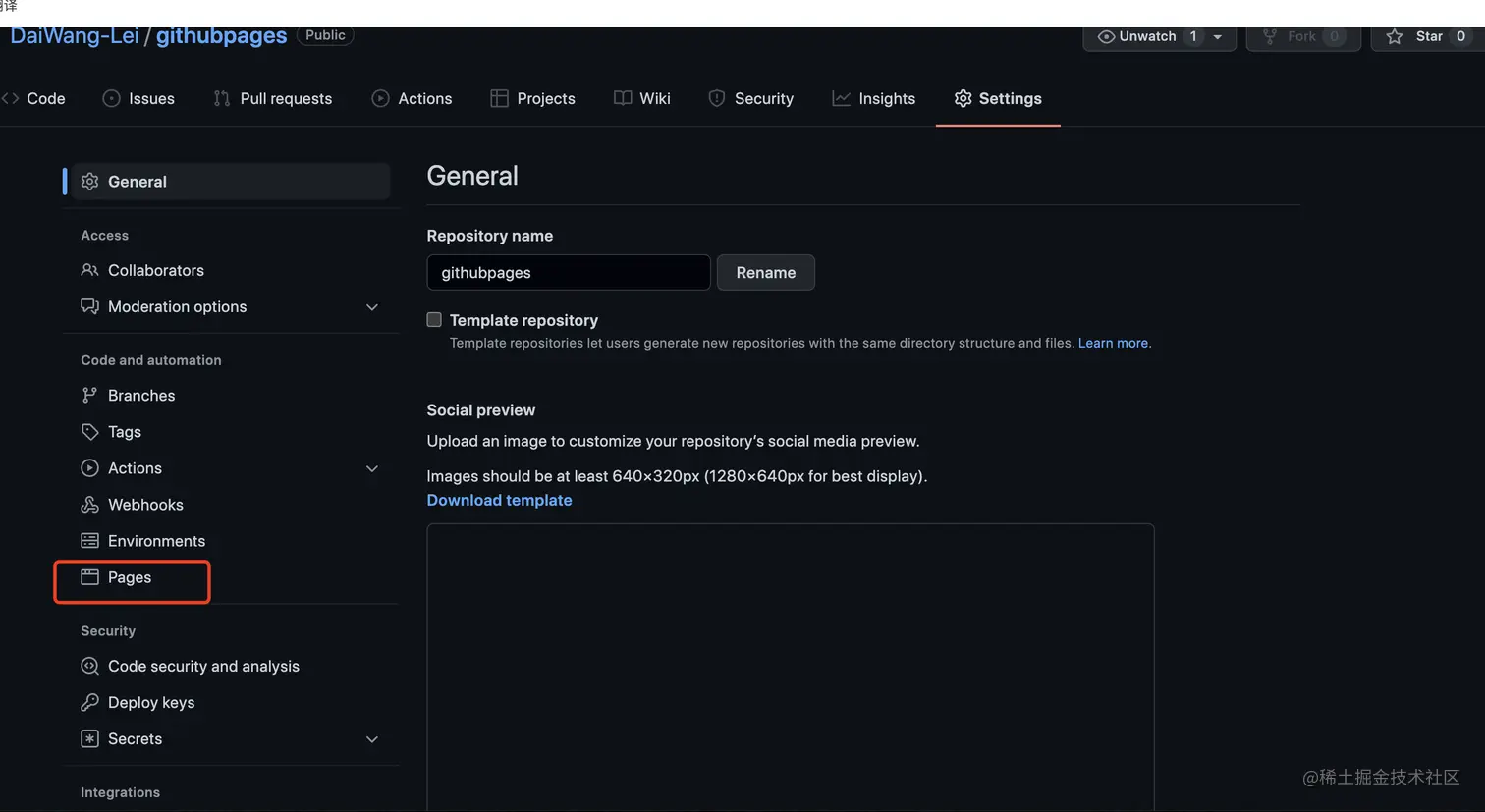Select the Settings tab

pyautogui.click(x=998, y=98)
